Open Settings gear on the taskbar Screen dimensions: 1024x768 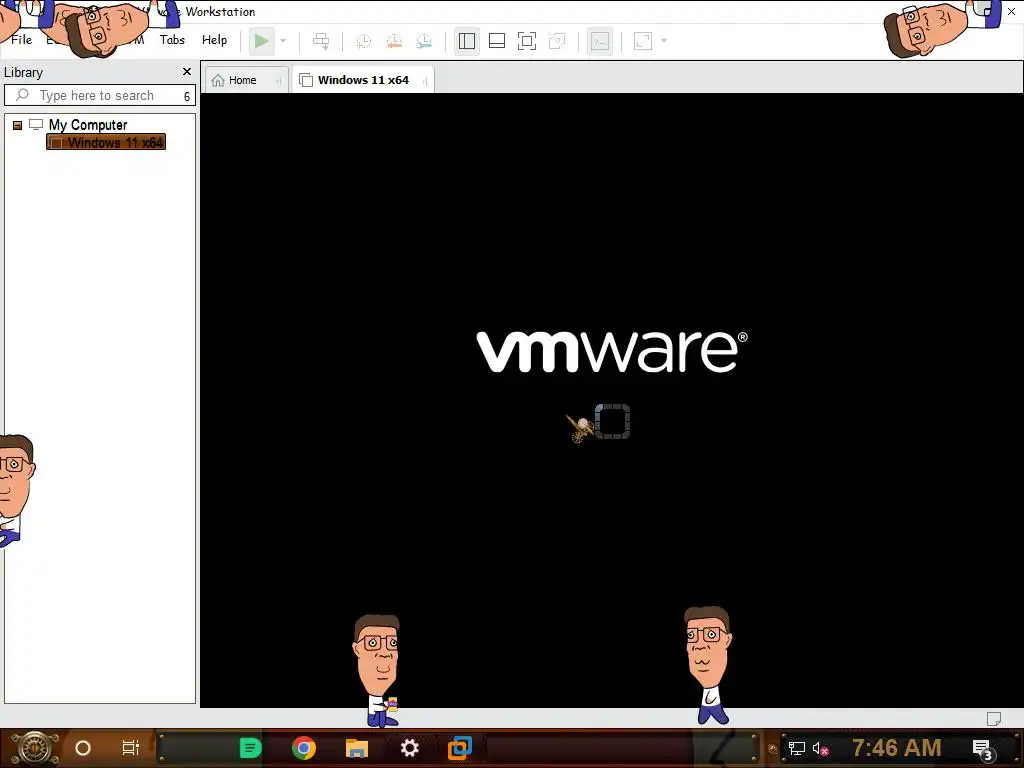[x=409, y=748]
